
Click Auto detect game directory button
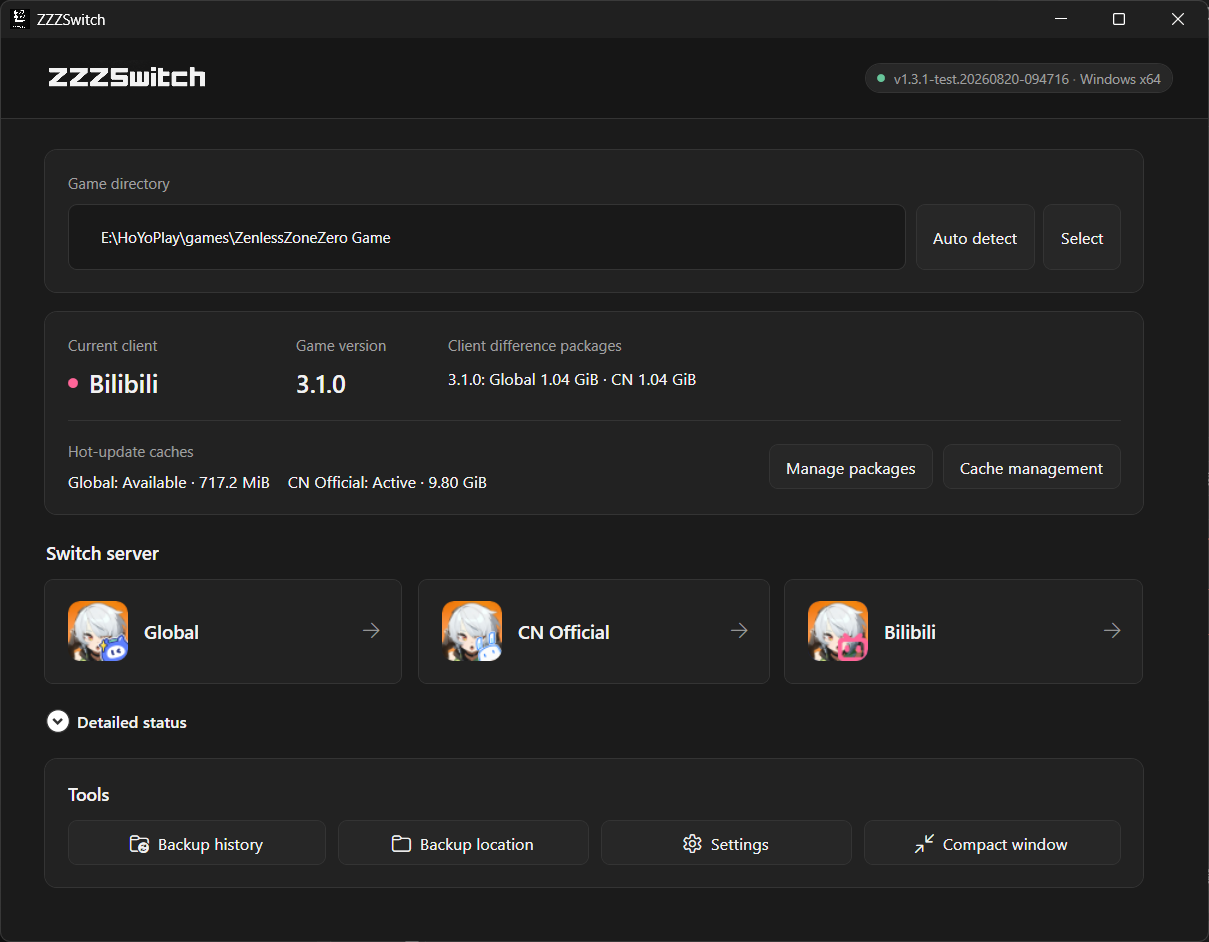pyautogui.click(x=975, y=238)
